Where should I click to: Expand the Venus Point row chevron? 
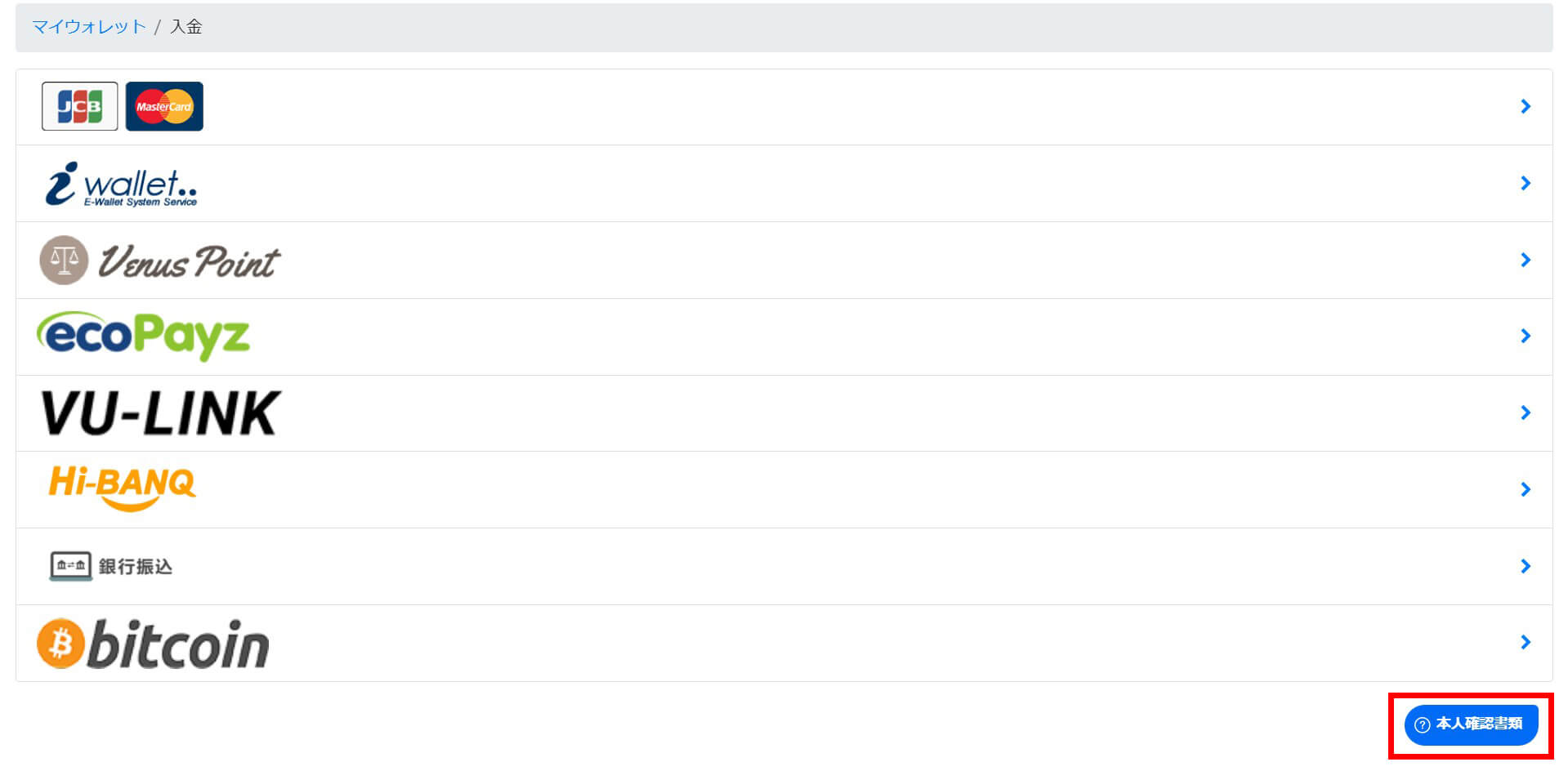[1525, 260]
